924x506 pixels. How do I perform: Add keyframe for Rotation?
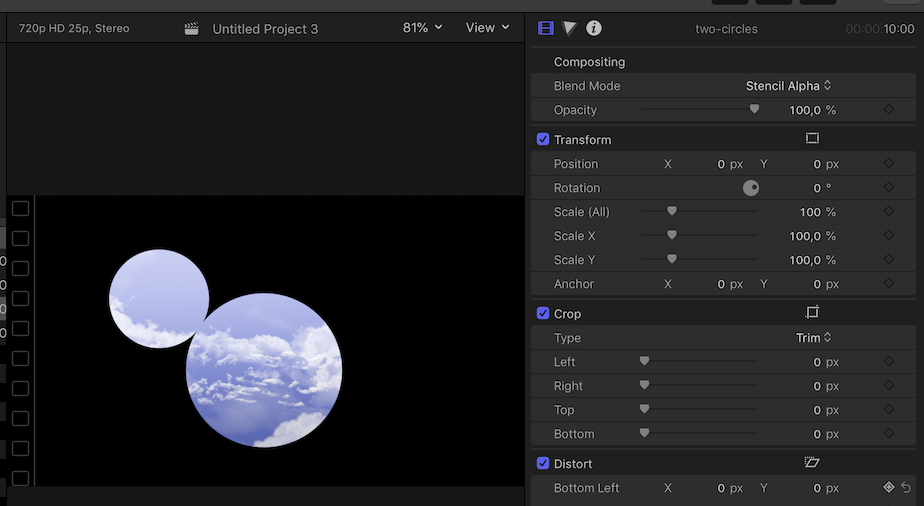(x=889, y=187)
